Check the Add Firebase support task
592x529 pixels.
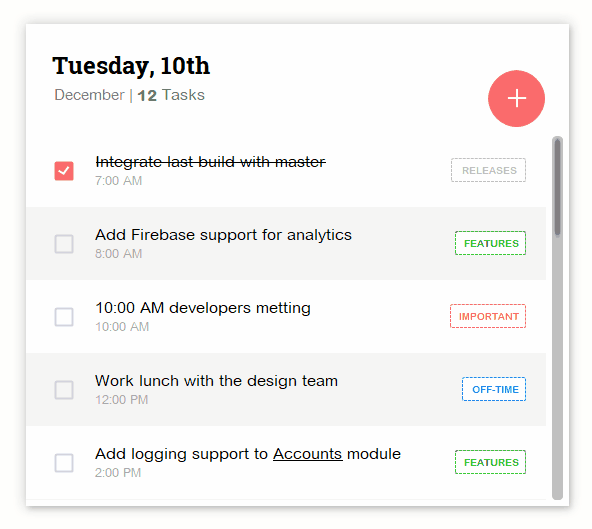click(x=64, y=244)
